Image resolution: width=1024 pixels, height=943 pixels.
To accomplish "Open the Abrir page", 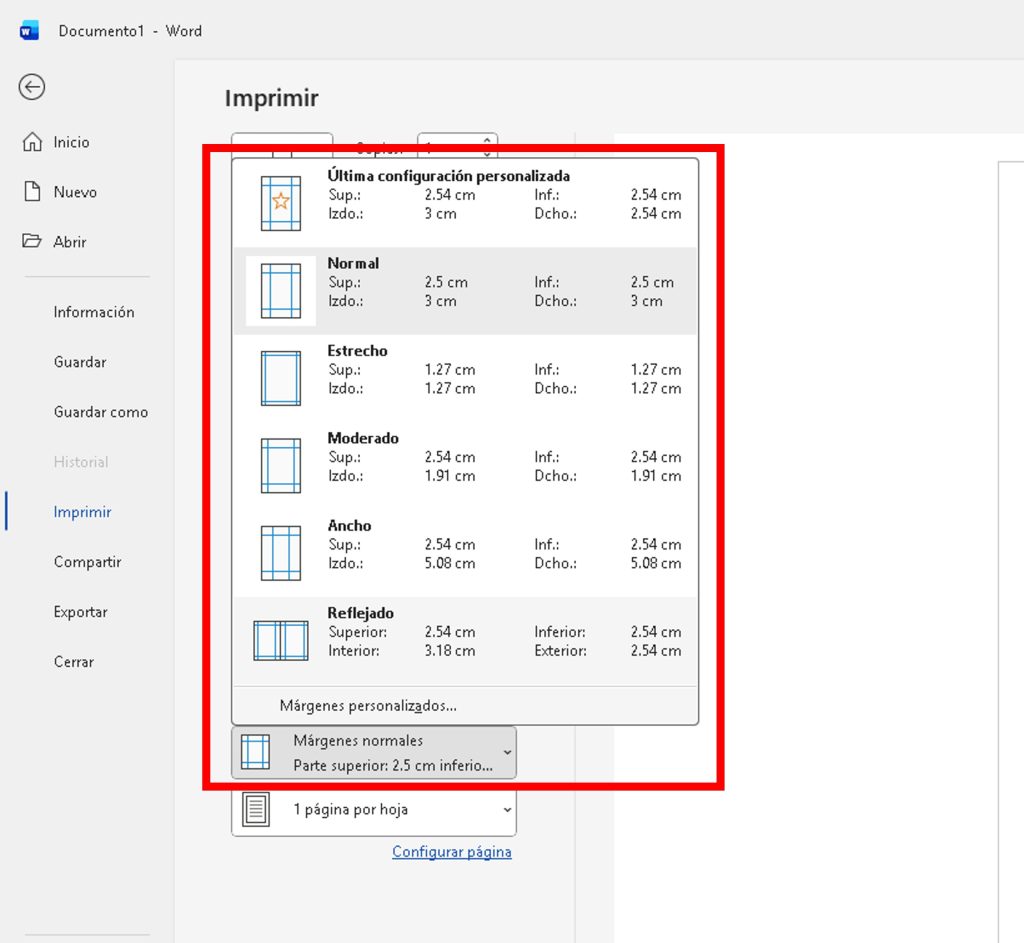I will 70,242.
